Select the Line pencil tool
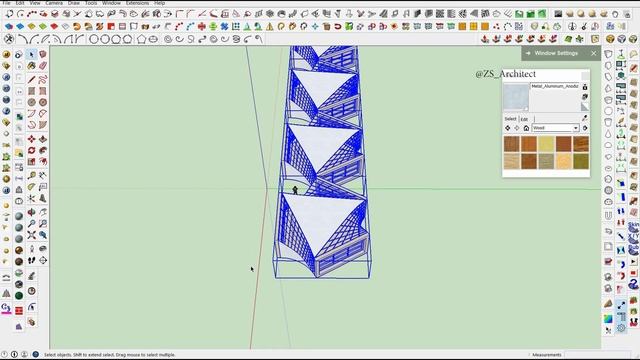This screenshot has width=640, height=360. pyautogui.click(x=31, y=79)
